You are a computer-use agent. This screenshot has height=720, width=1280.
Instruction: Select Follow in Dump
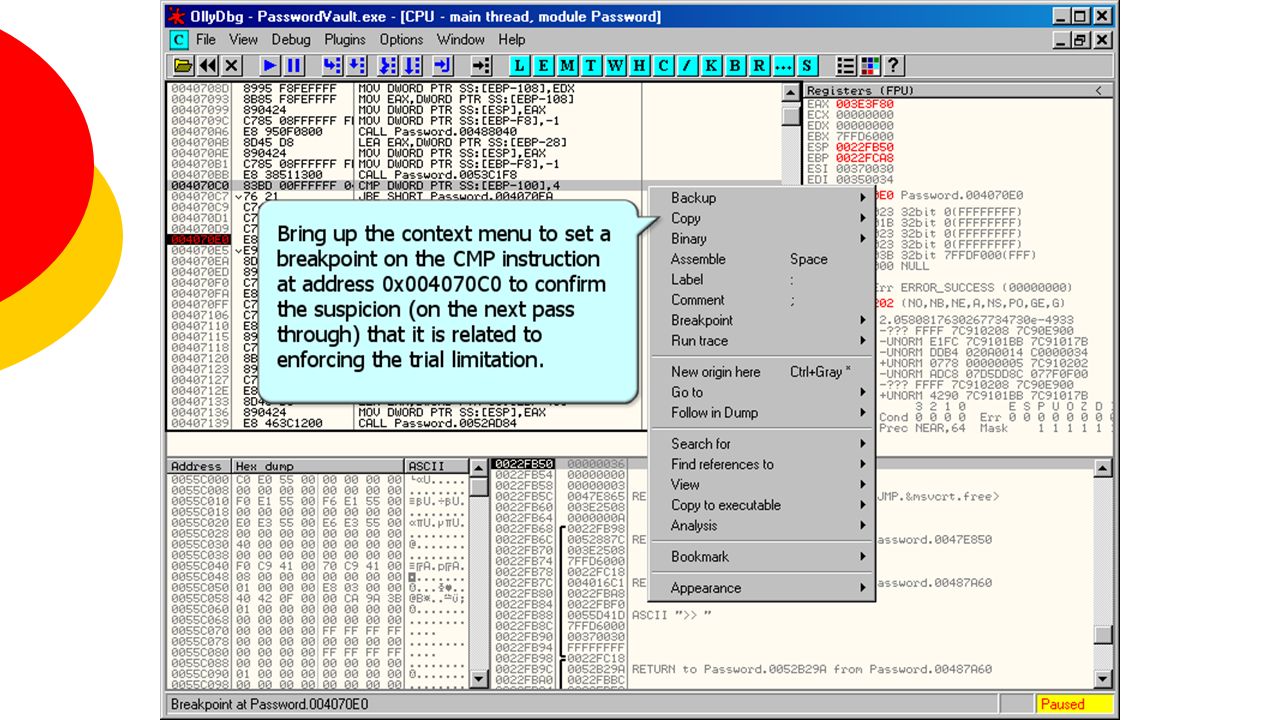click(763, 413)
